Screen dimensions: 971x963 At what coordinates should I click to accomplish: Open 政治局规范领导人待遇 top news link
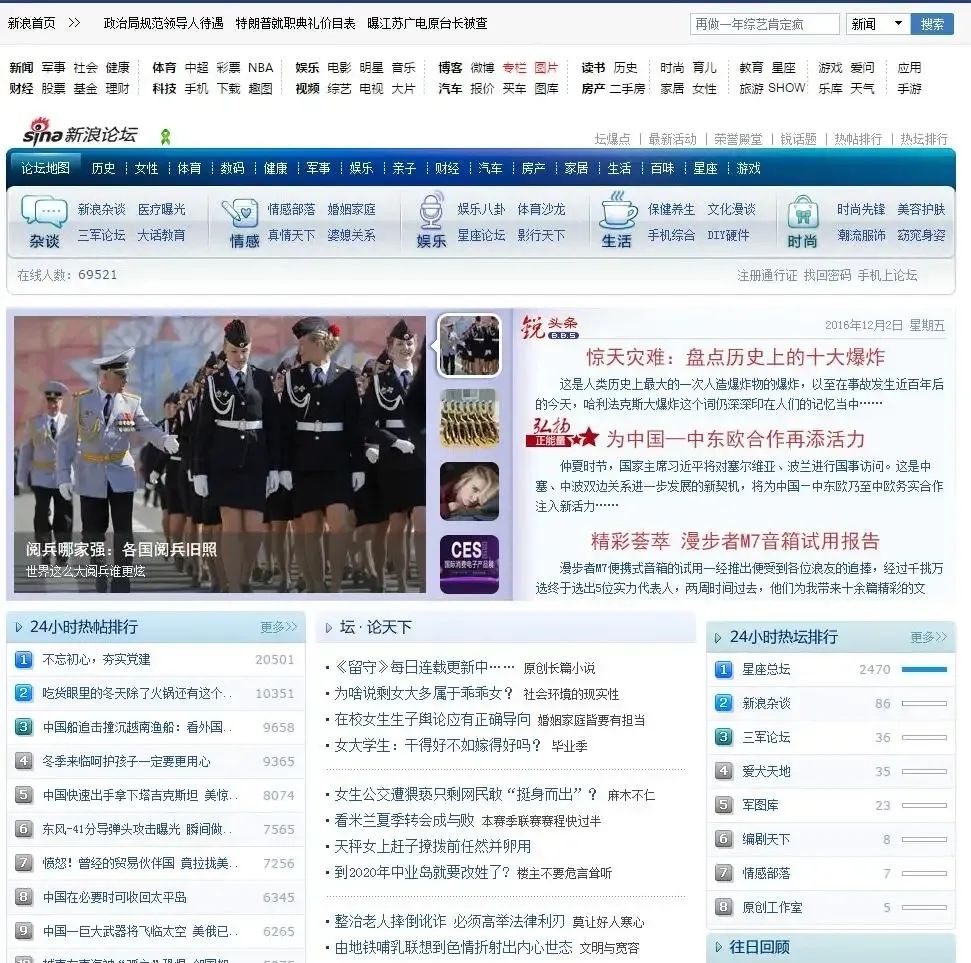pyautogui.click(x=163, y=24)
